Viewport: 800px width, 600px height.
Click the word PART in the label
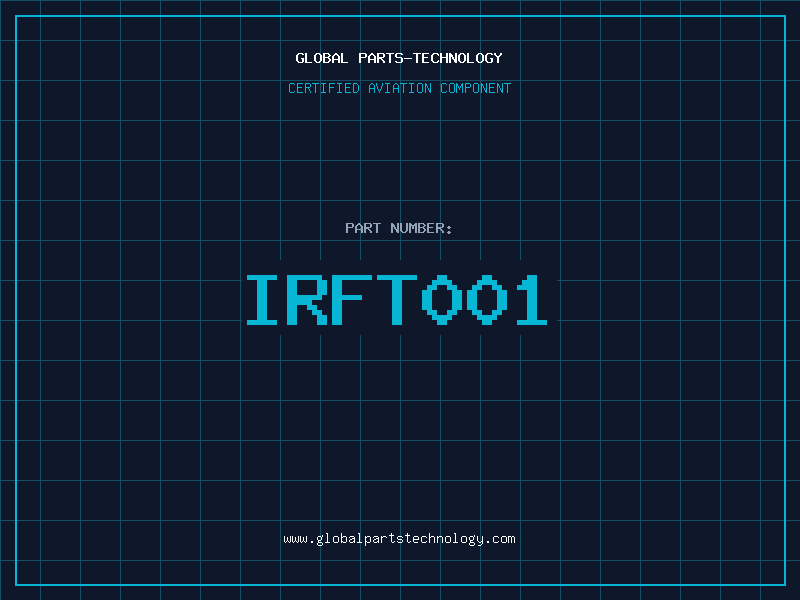pos(363,228)
